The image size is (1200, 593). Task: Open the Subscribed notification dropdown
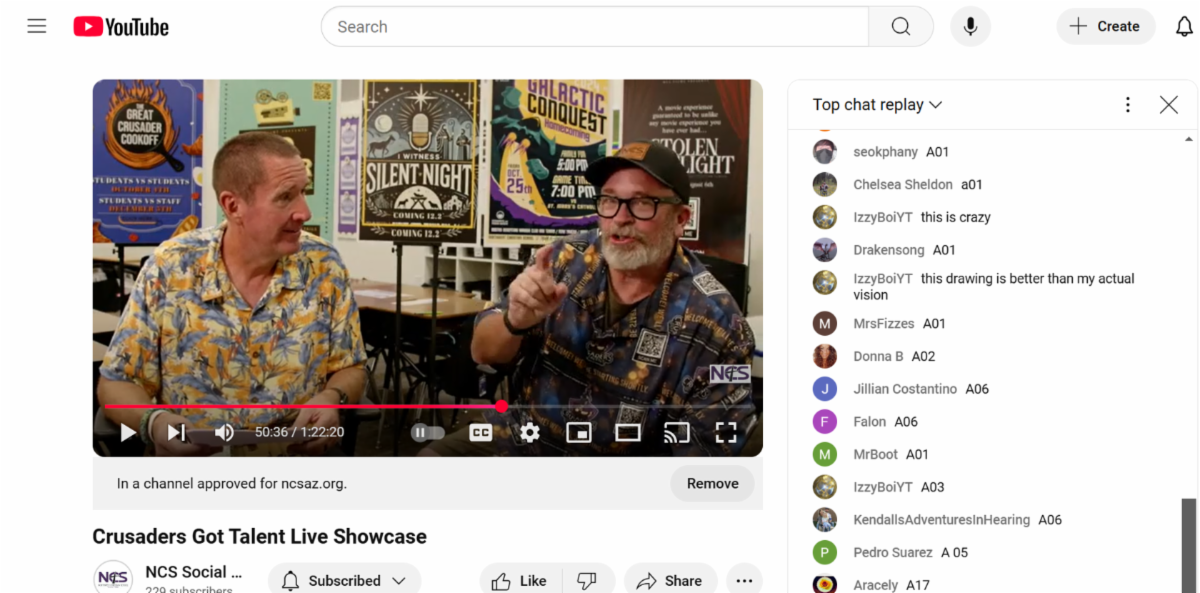pyautogui.click(x=344, y=581)
